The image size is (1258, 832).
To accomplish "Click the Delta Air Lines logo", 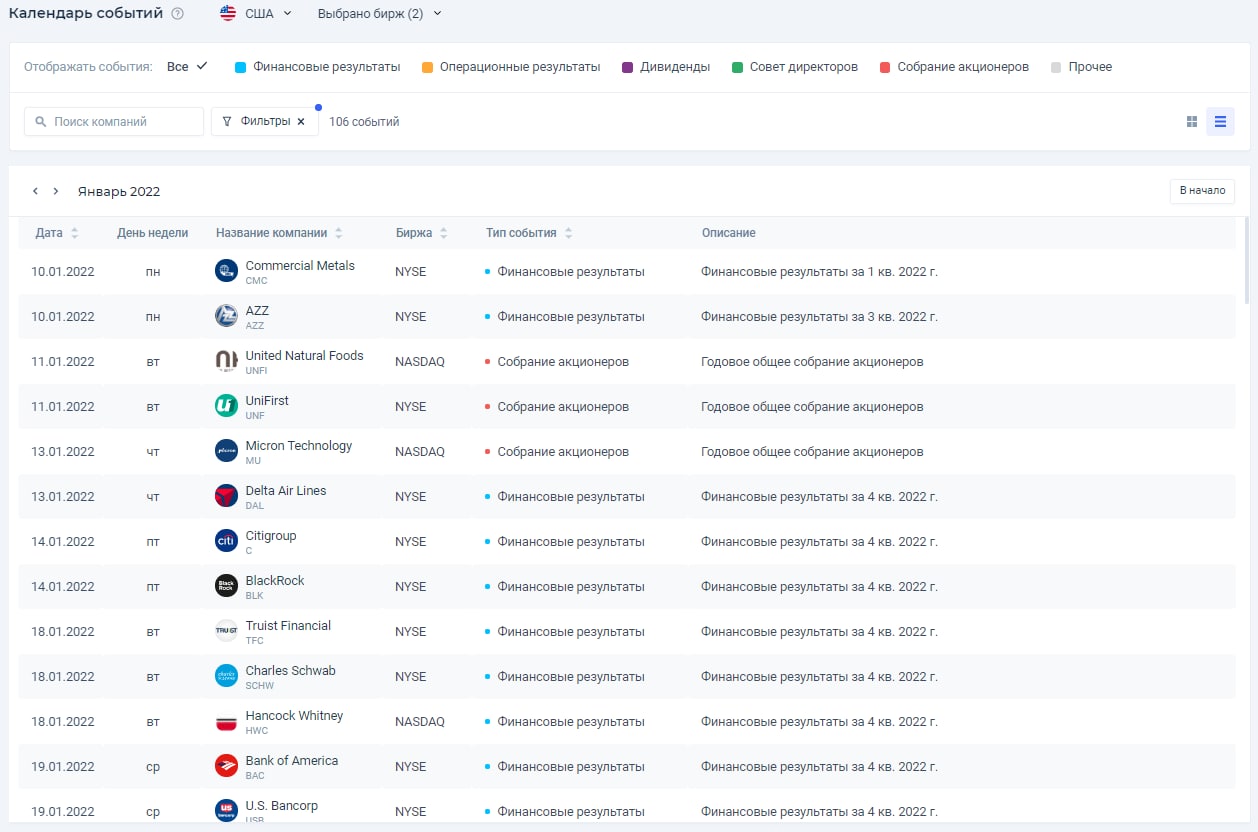I will click(227, 496).
